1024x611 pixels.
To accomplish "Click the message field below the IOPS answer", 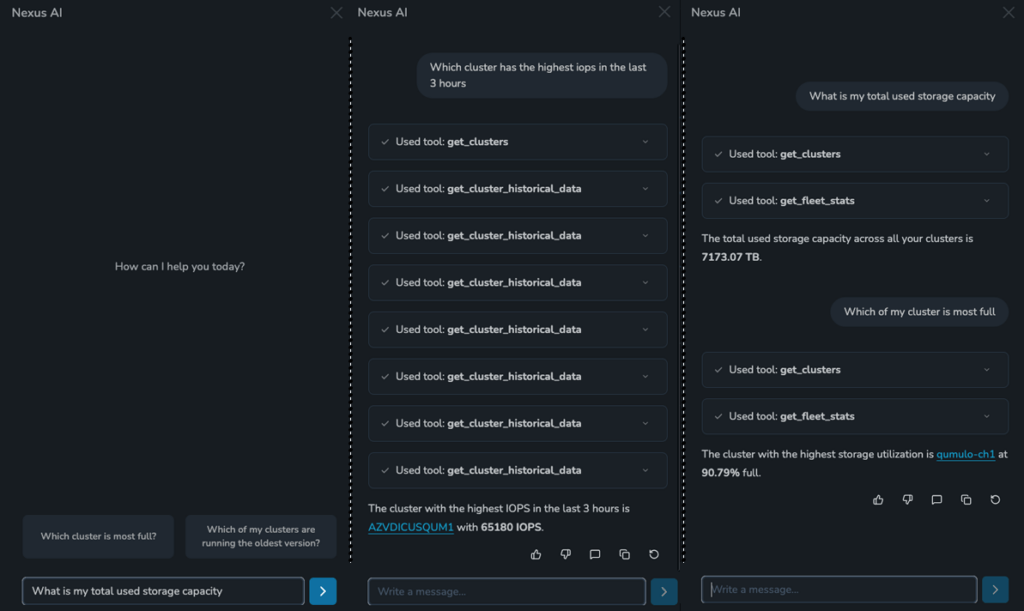I will (506, 591).
